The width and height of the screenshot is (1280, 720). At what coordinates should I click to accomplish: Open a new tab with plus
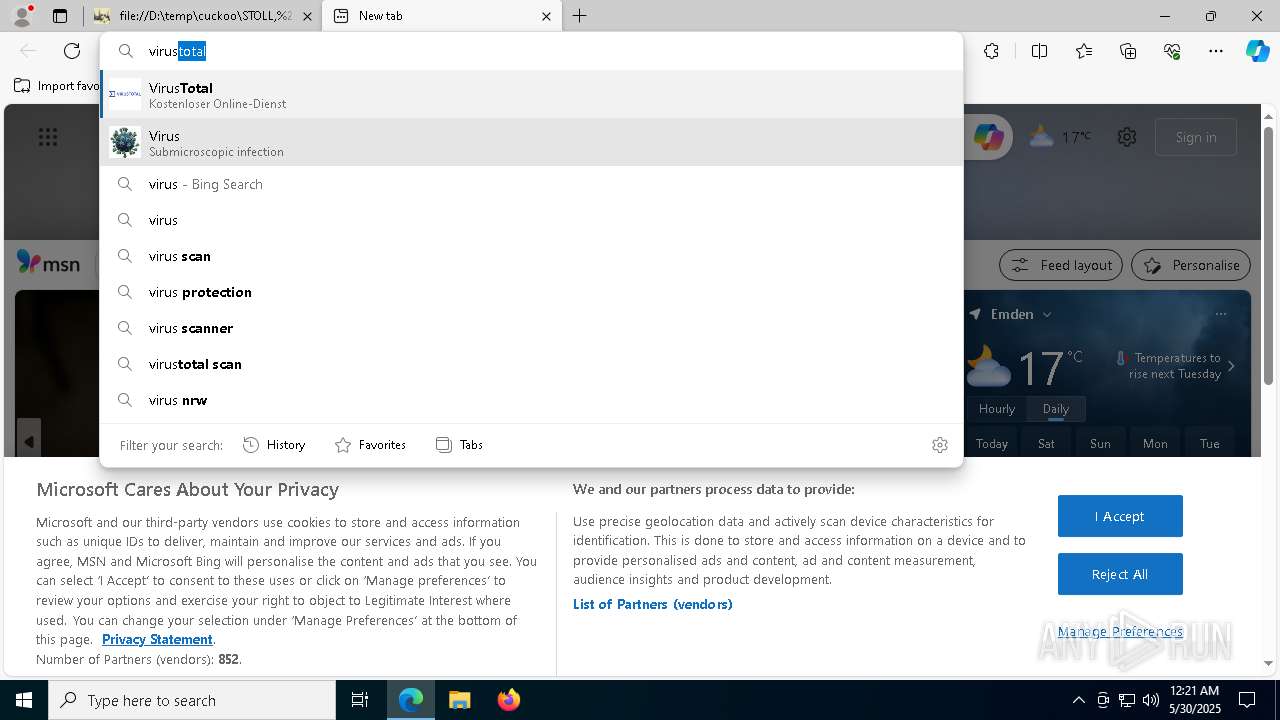click(580, 16)
